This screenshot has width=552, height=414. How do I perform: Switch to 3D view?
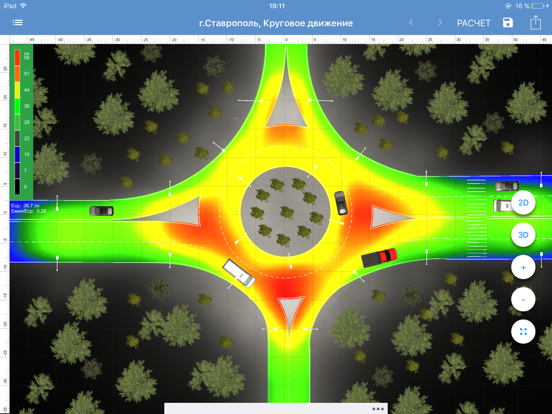523,235
